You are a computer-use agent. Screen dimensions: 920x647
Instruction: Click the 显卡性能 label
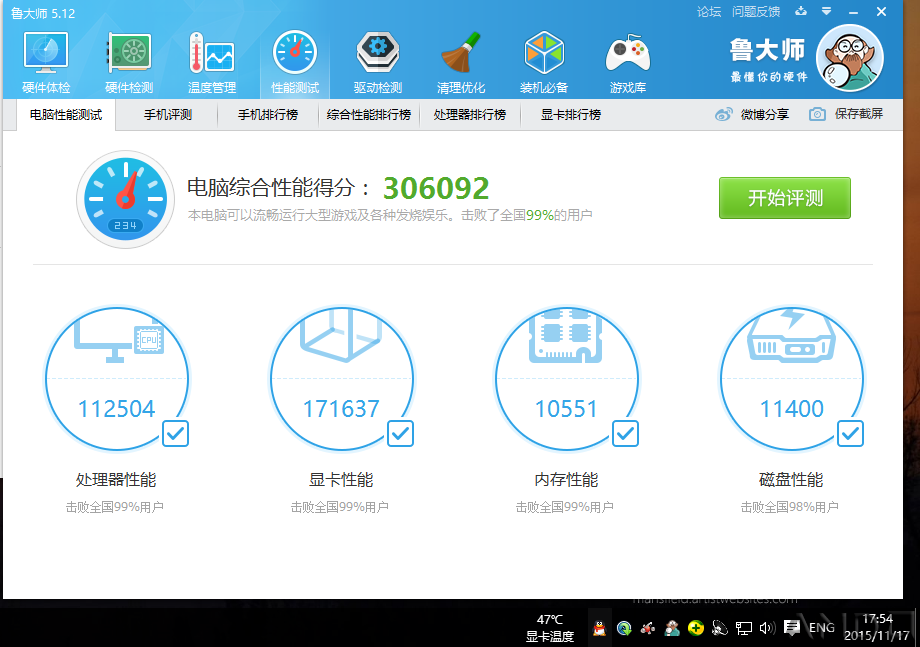point(341,480)
